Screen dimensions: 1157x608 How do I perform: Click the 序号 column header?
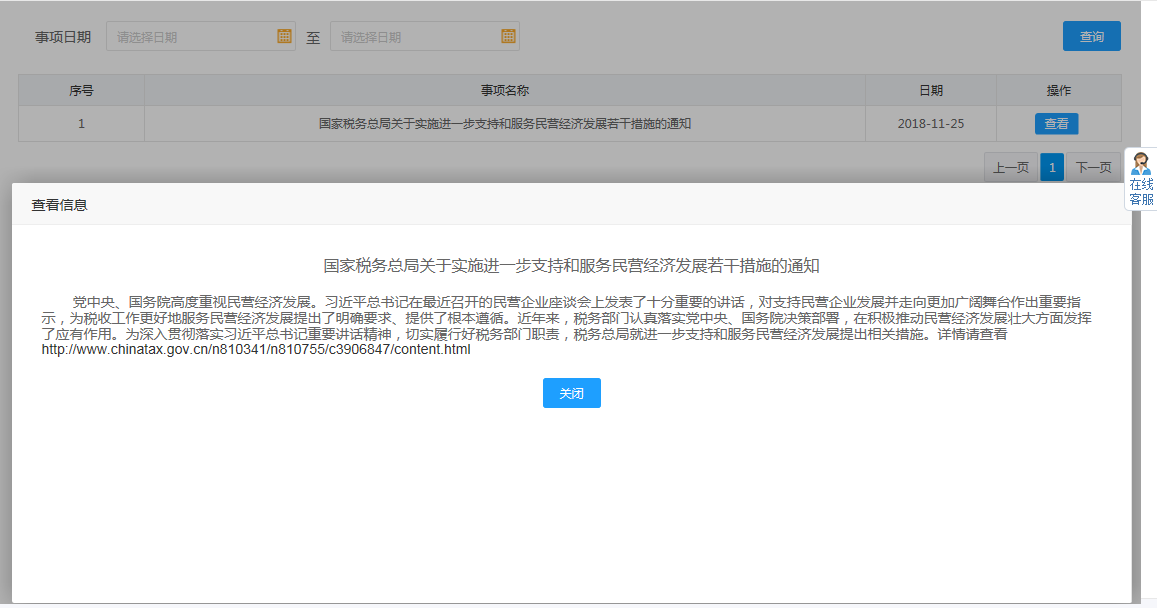(x=81, y=91)
